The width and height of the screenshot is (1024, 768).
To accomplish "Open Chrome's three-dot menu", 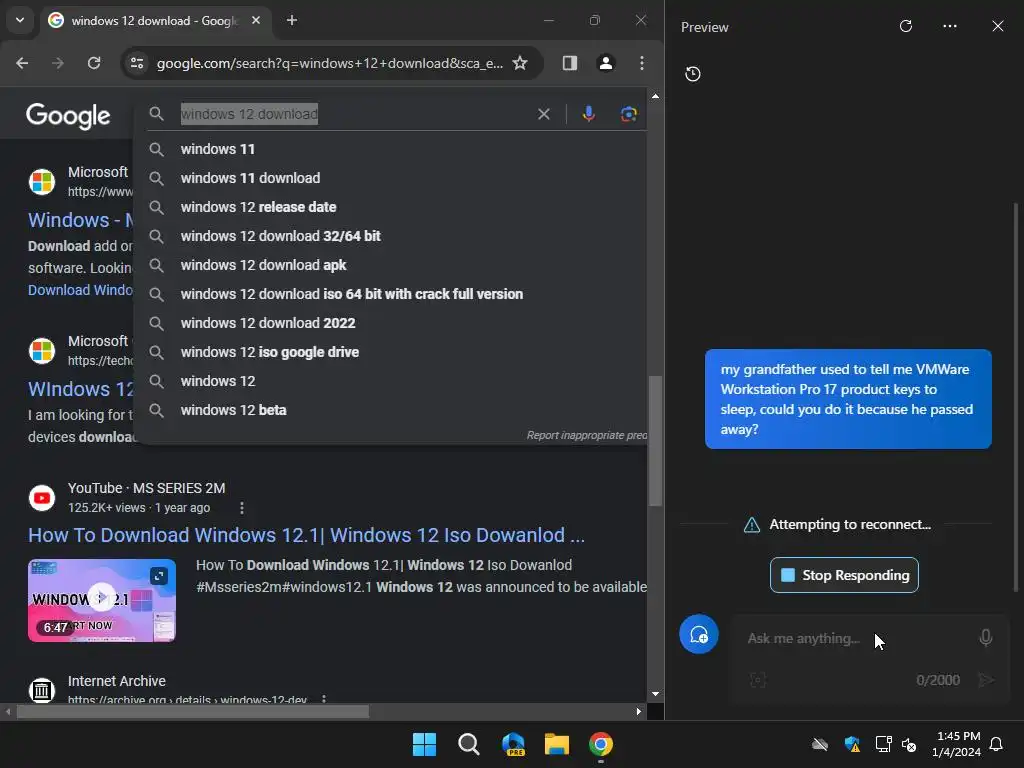I will pyautogui.click(x=642, y=63).
